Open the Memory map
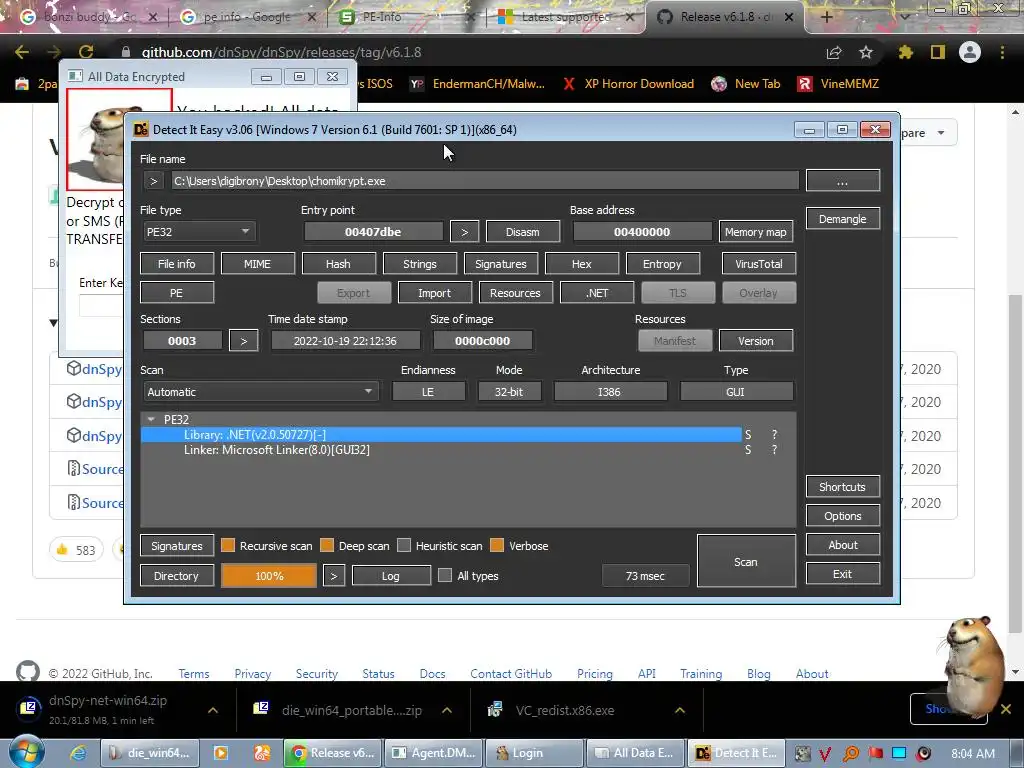Screen dimensions: 1024x768 pos(756,232)
